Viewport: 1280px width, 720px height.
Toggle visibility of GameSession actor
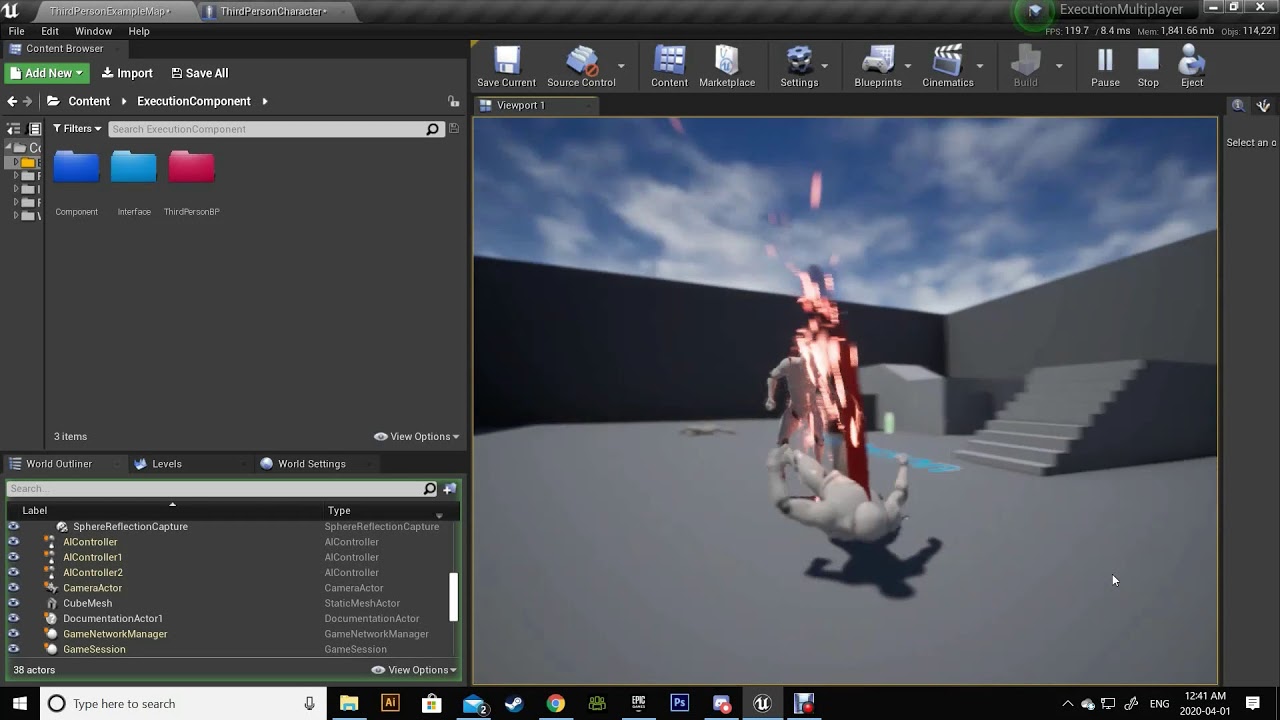[13, 649]
